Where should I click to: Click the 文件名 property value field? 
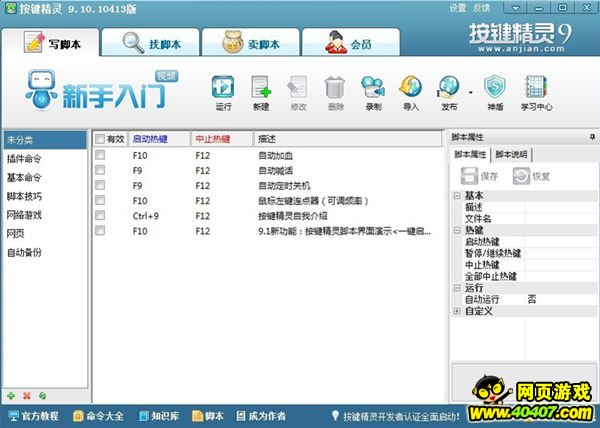(561, 219)
